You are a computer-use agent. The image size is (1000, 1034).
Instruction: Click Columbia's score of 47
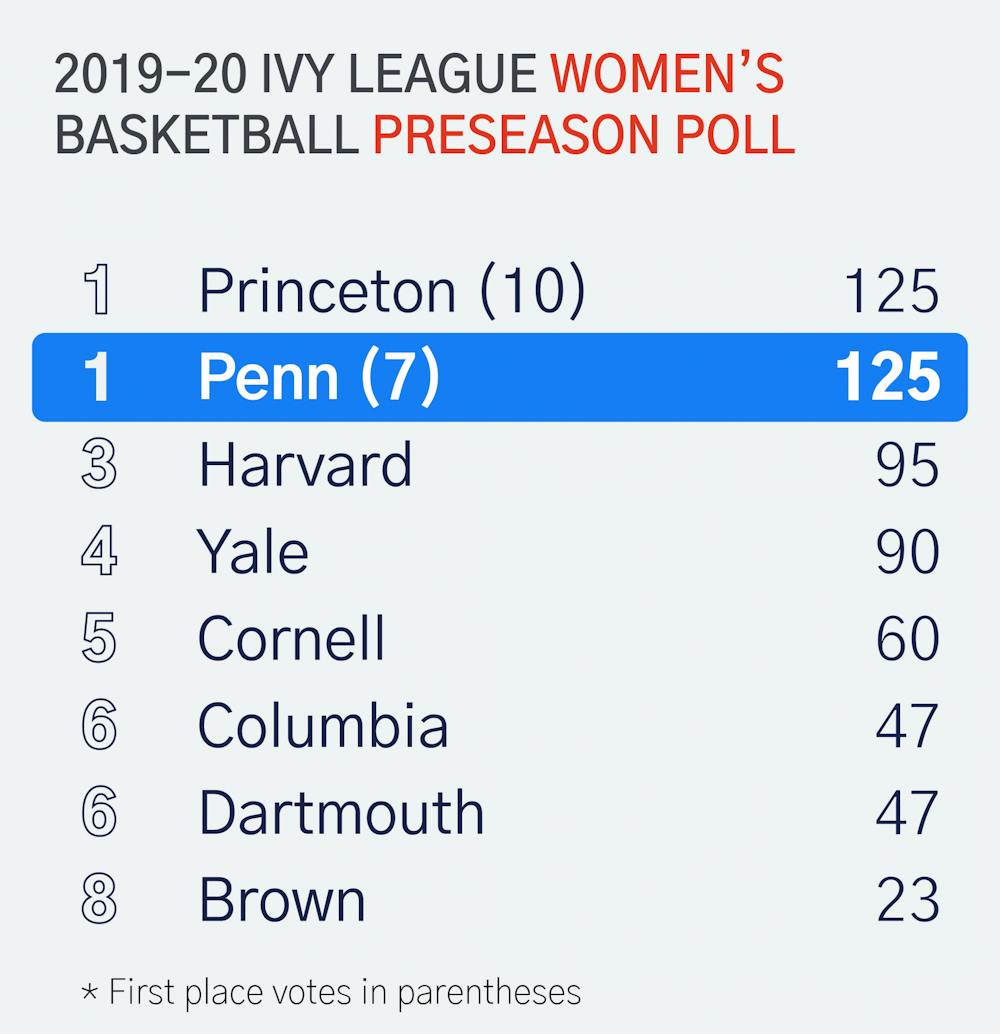pyautogui.click(x=907, y=726)
